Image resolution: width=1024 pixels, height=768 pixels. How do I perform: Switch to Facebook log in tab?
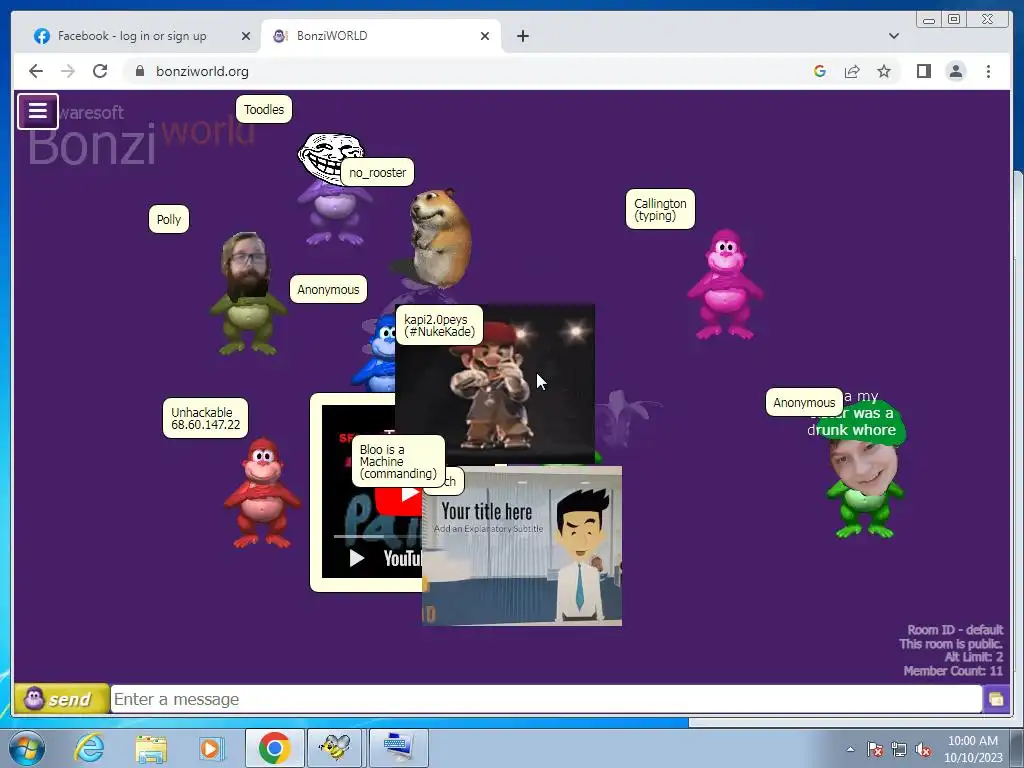click(131, 36)
